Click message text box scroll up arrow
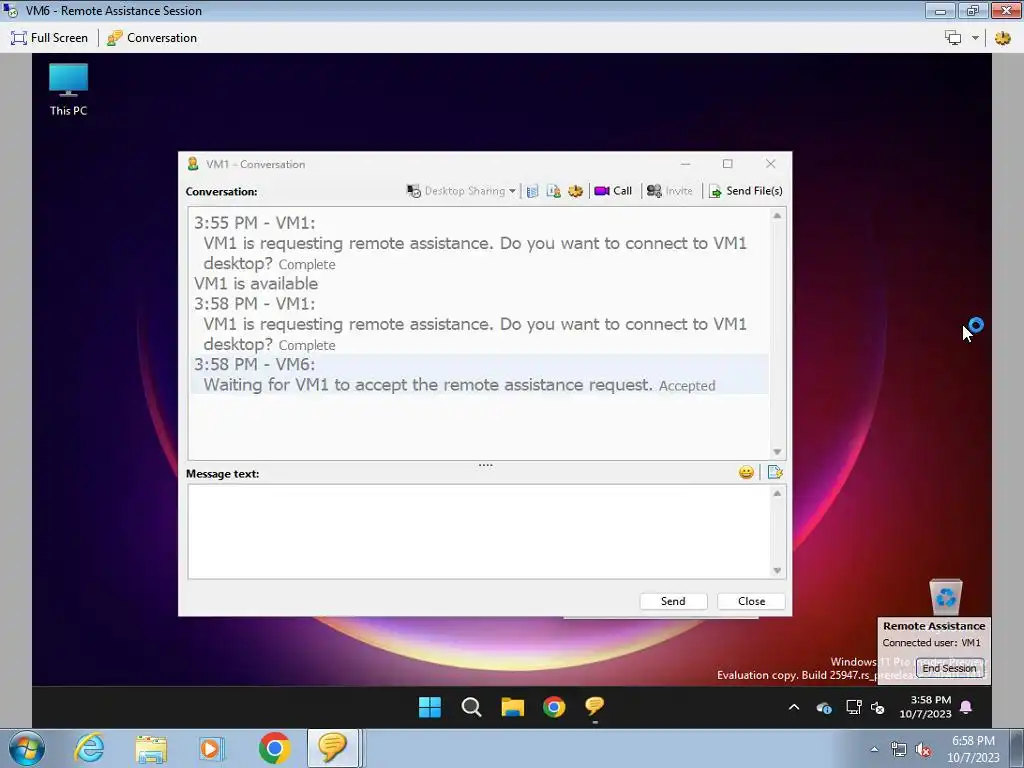1024x768 pixels. coord(777,493)
